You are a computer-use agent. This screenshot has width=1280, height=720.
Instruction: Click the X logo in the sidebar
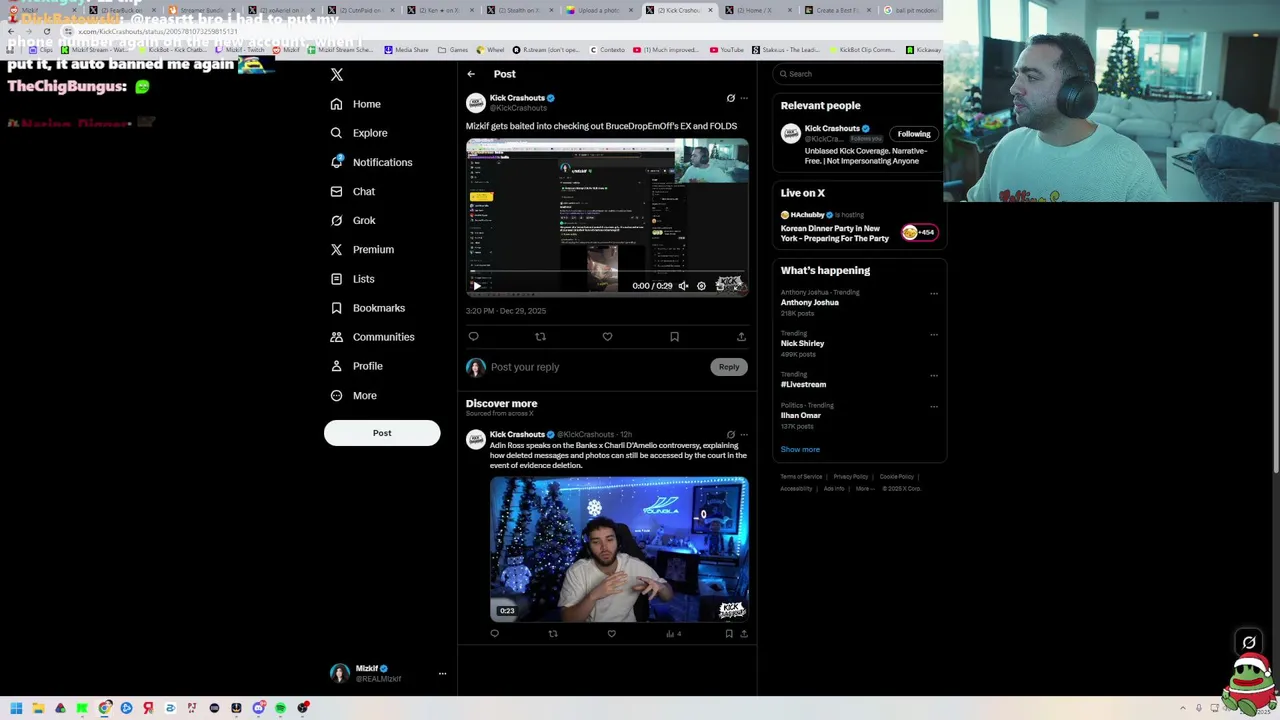[x=337, y=75]
